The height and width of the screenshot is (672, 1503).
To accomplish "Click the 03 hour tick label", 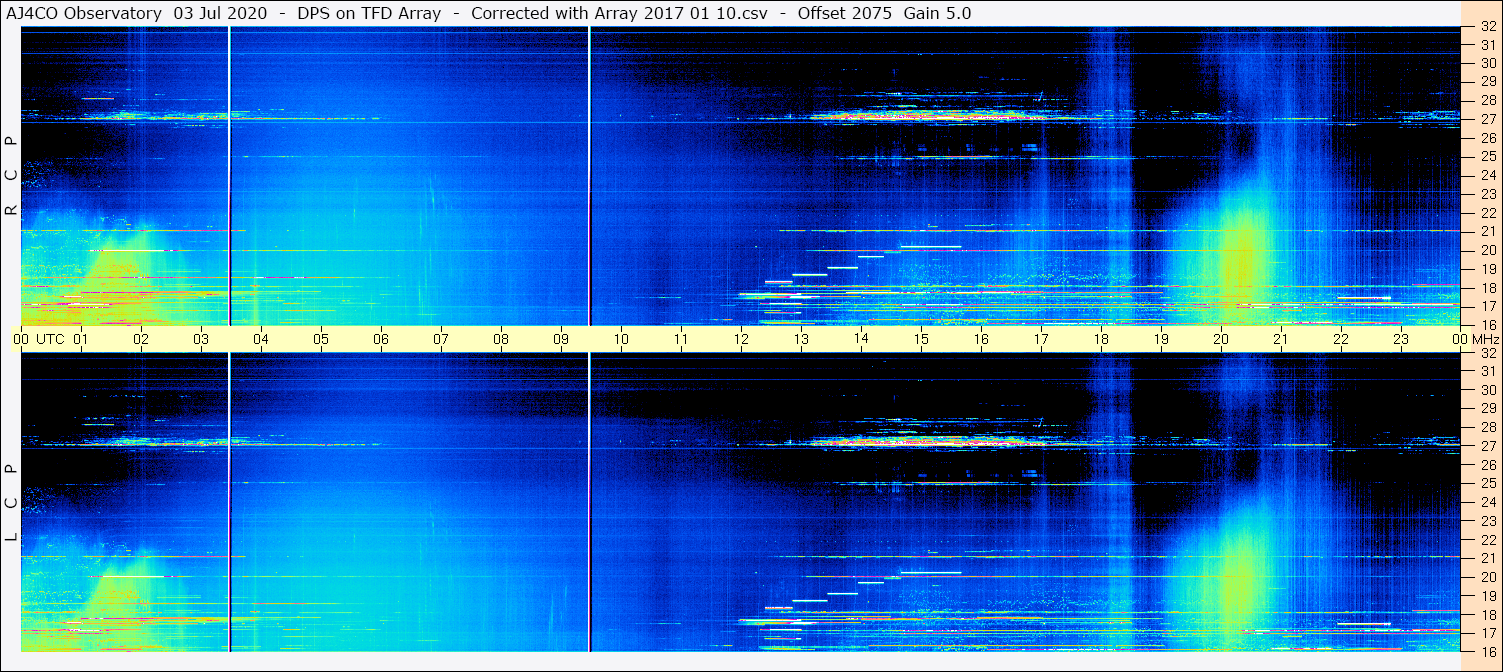I will (201, 339).
